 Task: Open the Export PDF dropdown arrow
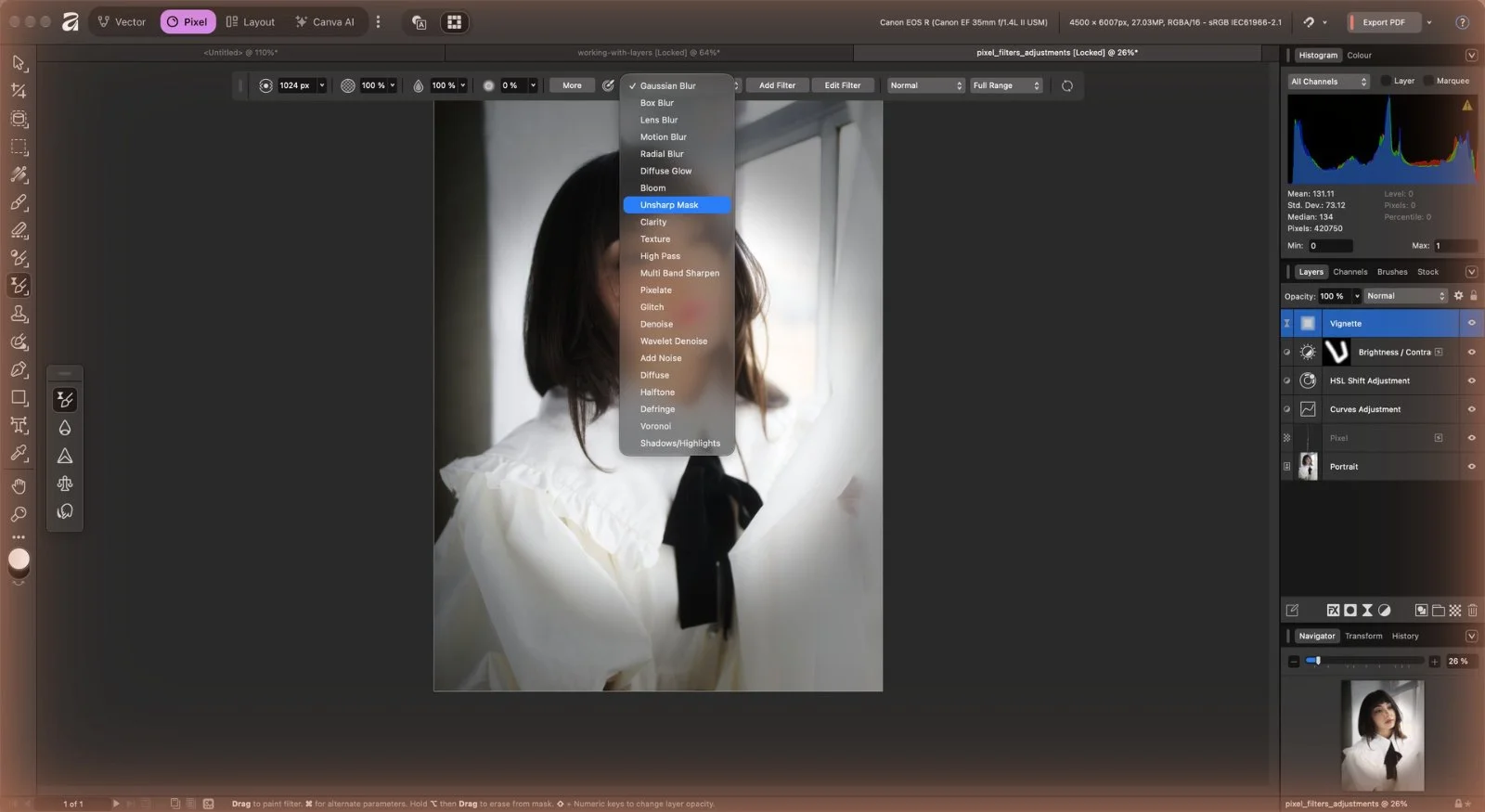(x=1429, y=22)
